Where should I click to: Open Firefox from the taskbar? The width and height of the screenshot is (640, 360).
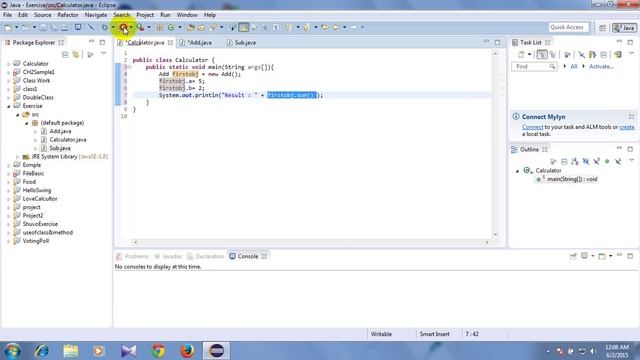[x=187, y=351]
